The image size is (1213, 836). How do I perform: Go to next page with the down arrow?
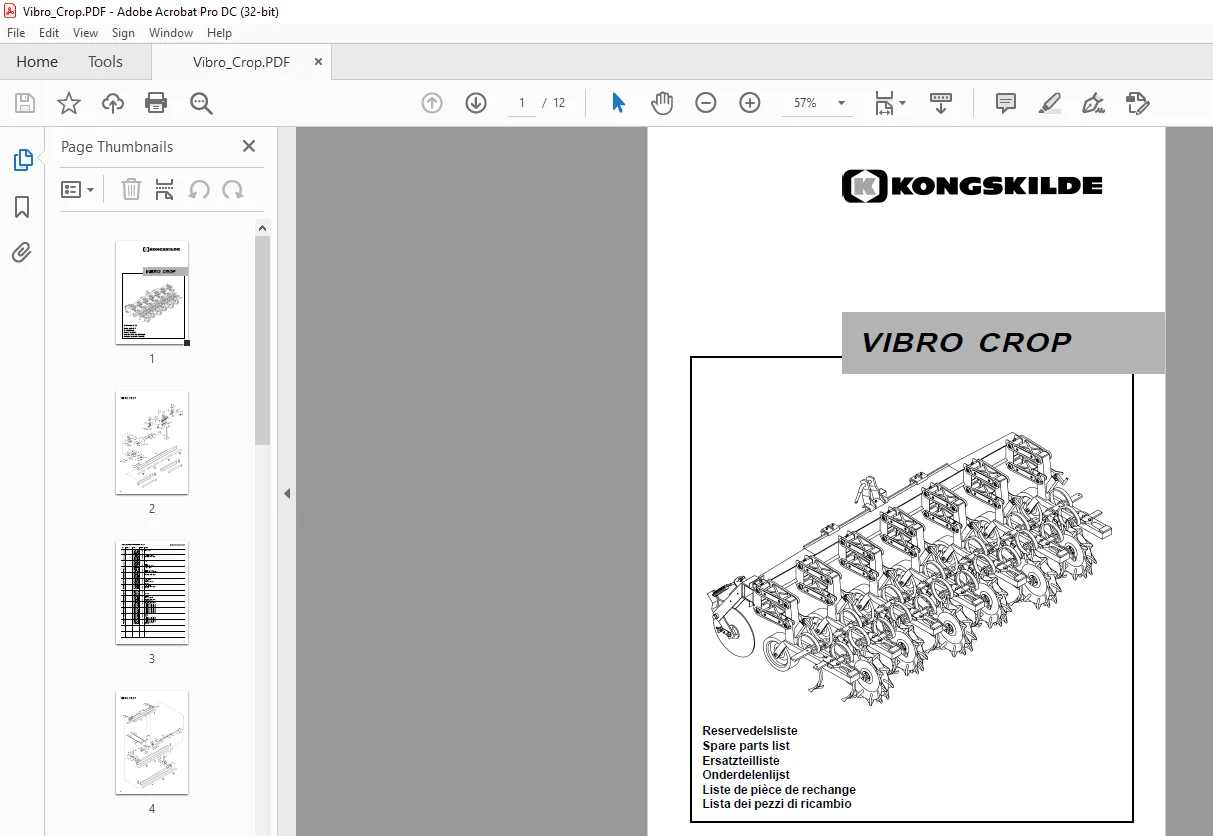click(x=476, y=103)
